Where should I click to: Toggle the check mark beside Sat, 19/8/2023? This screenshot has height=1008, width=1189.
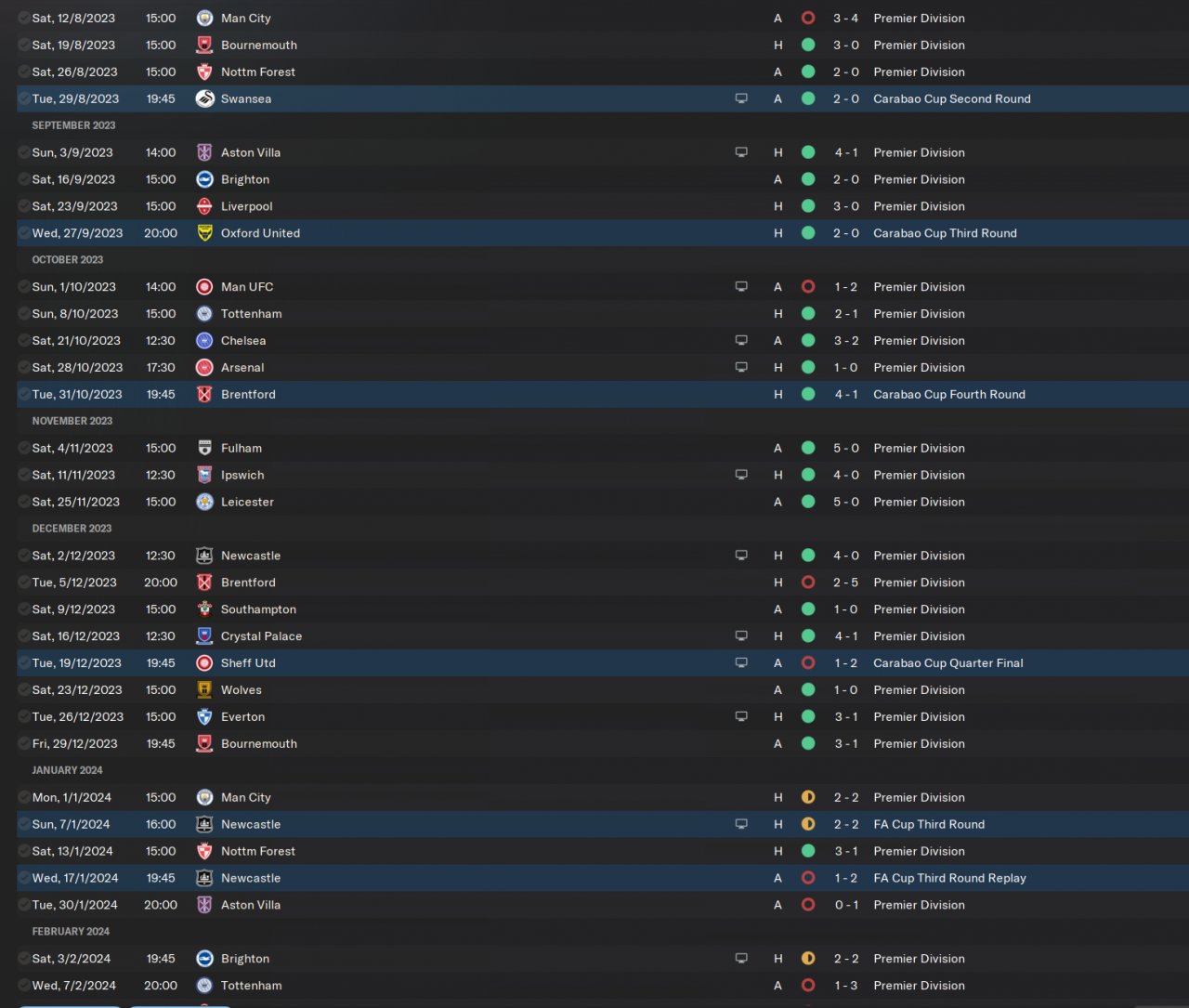point(24,45)
